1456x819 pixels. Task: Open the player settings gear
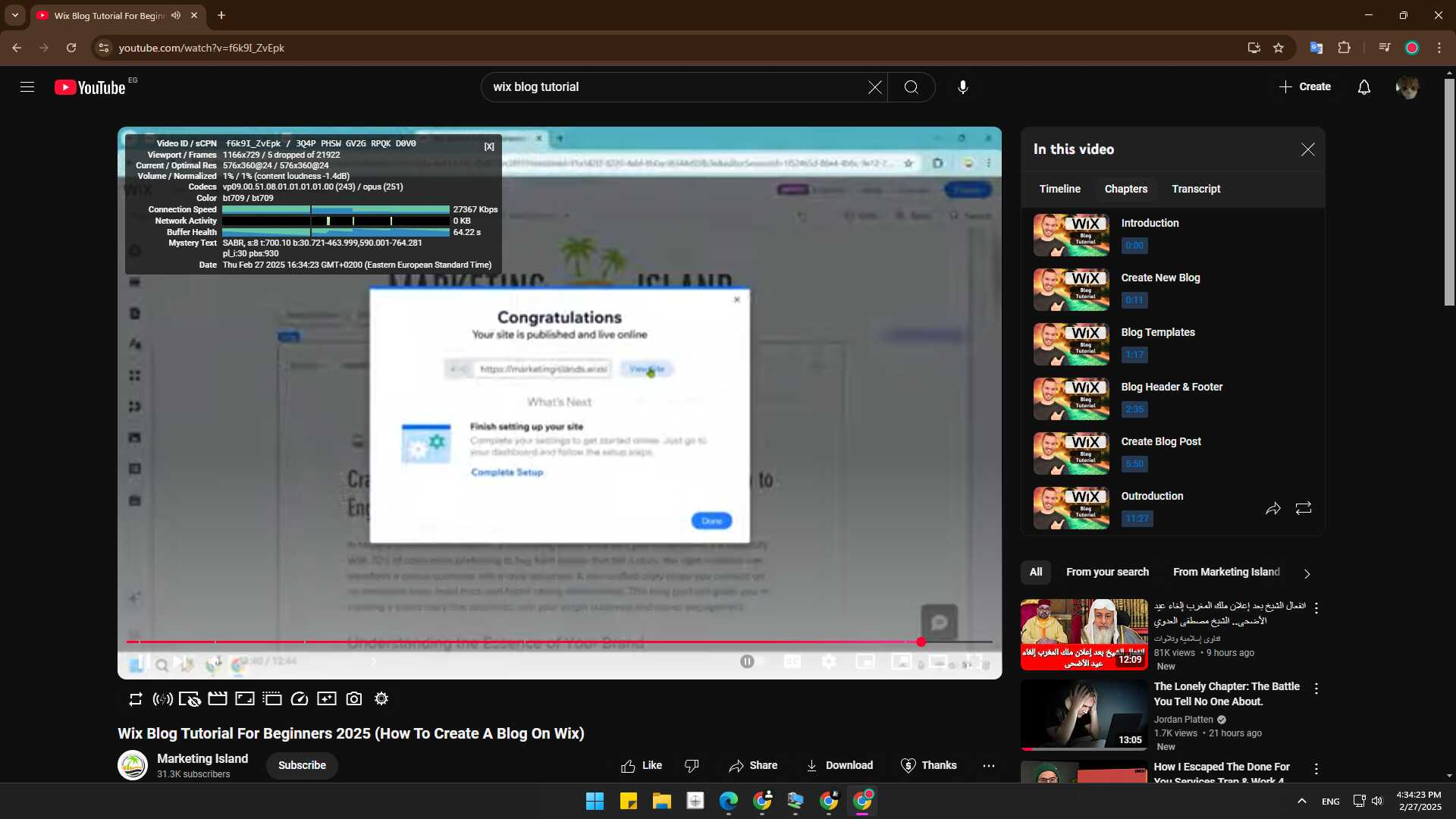[829, 662]
